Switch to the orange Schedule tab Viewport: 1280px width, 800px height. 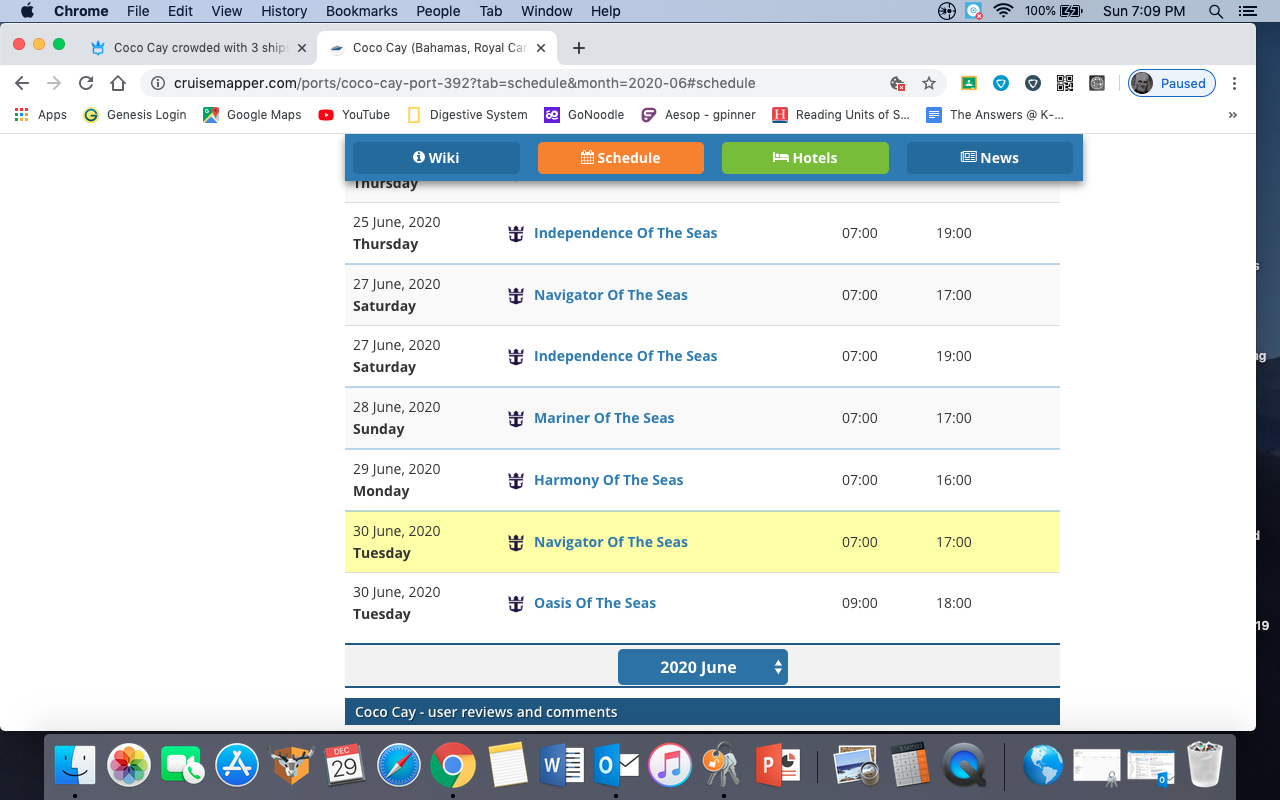[620, 158]
